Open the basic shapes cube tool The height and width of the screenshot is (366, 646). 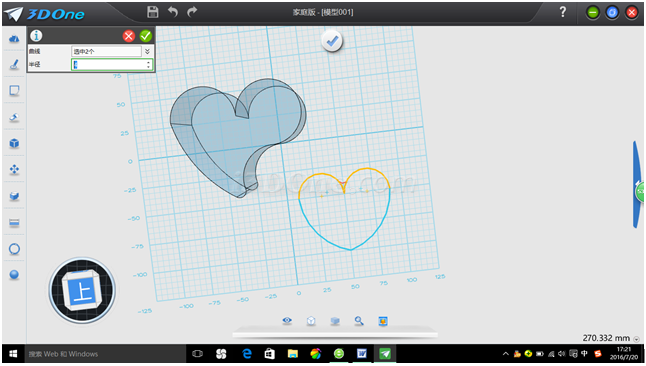pos(14,143)
